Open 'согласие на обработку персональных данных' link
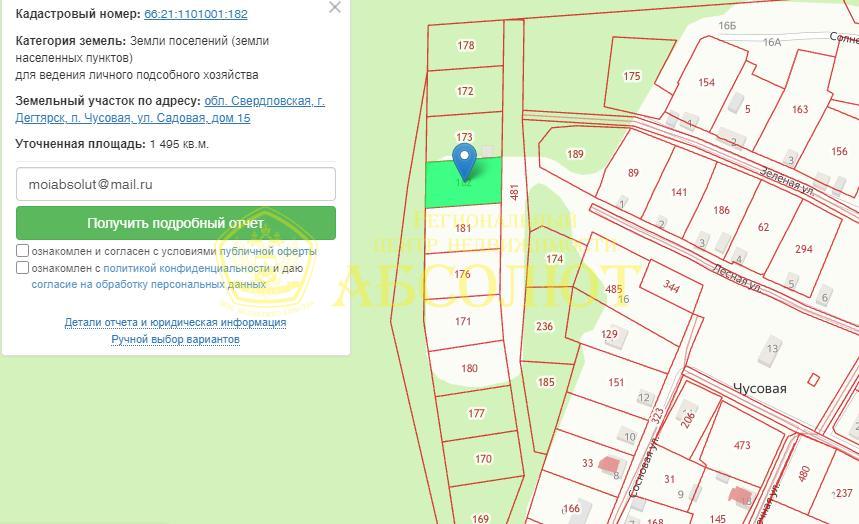Screen dimensions: 859x524 [148, 284]
